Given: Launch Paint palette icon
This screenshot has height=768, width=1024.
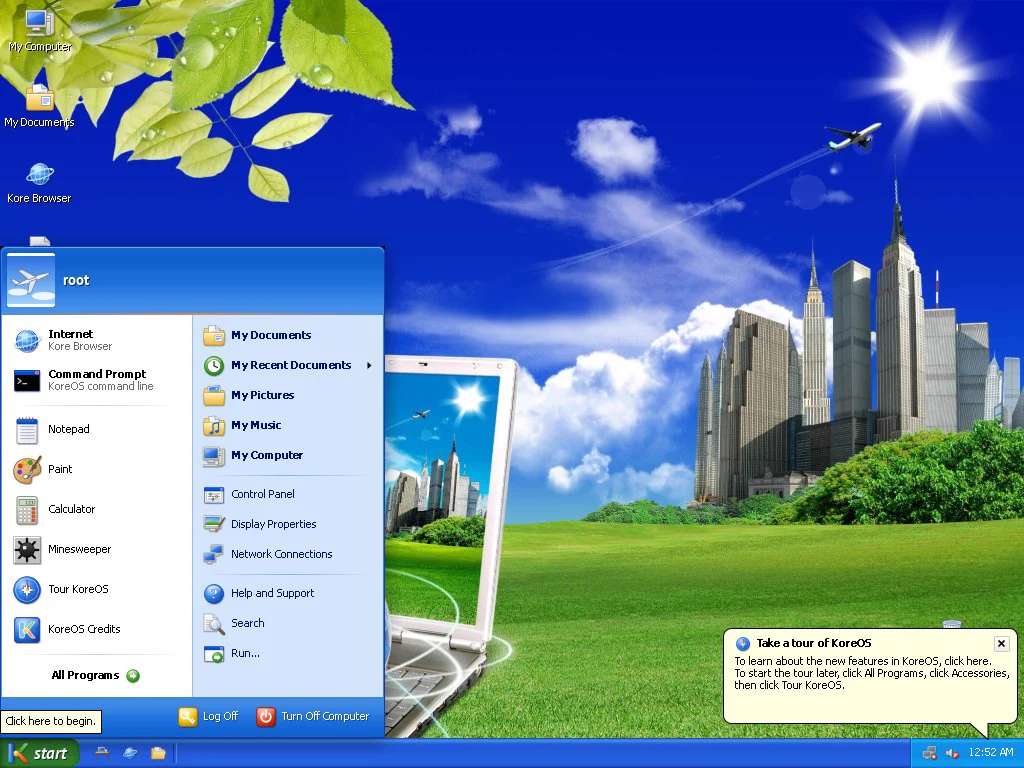Looking at the screenshot, I should coord(27,470).
